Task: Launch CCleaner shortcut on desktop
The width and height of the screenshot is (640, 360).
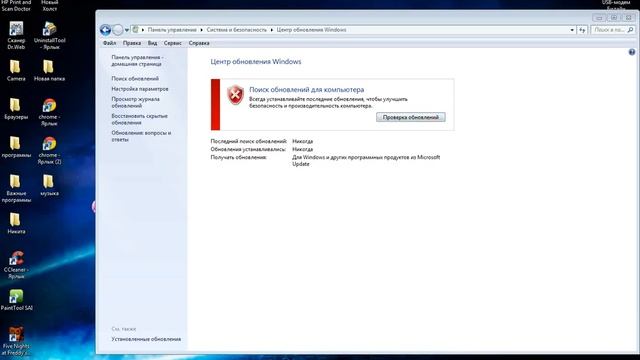Action: [x=16, y=264]
